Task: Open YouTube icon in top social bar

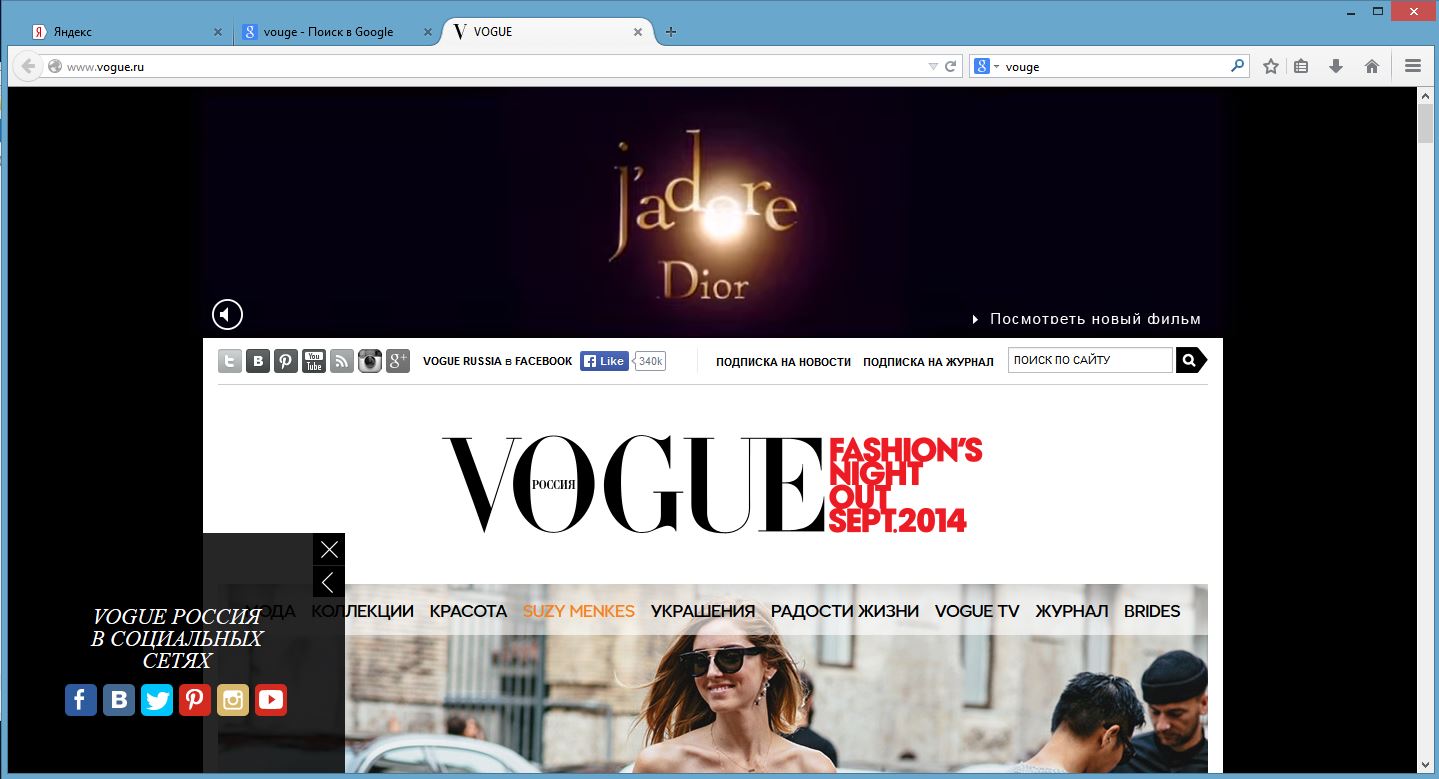Action: (314, 361)
